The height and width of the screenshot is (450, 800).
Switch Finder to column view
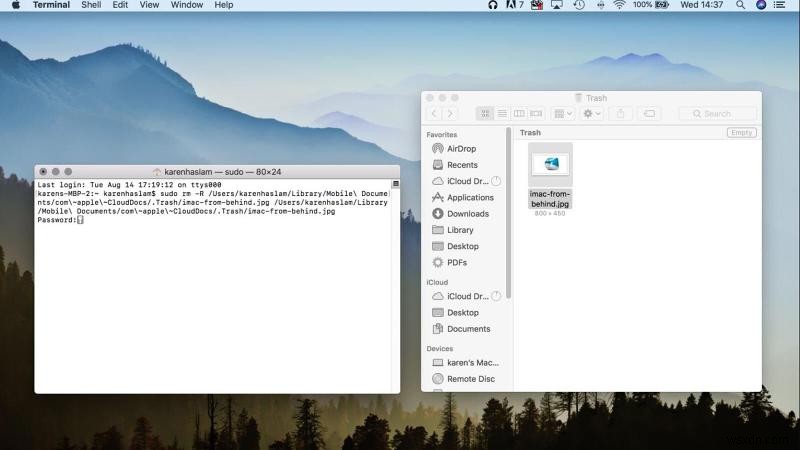click(x=519, y=114)
